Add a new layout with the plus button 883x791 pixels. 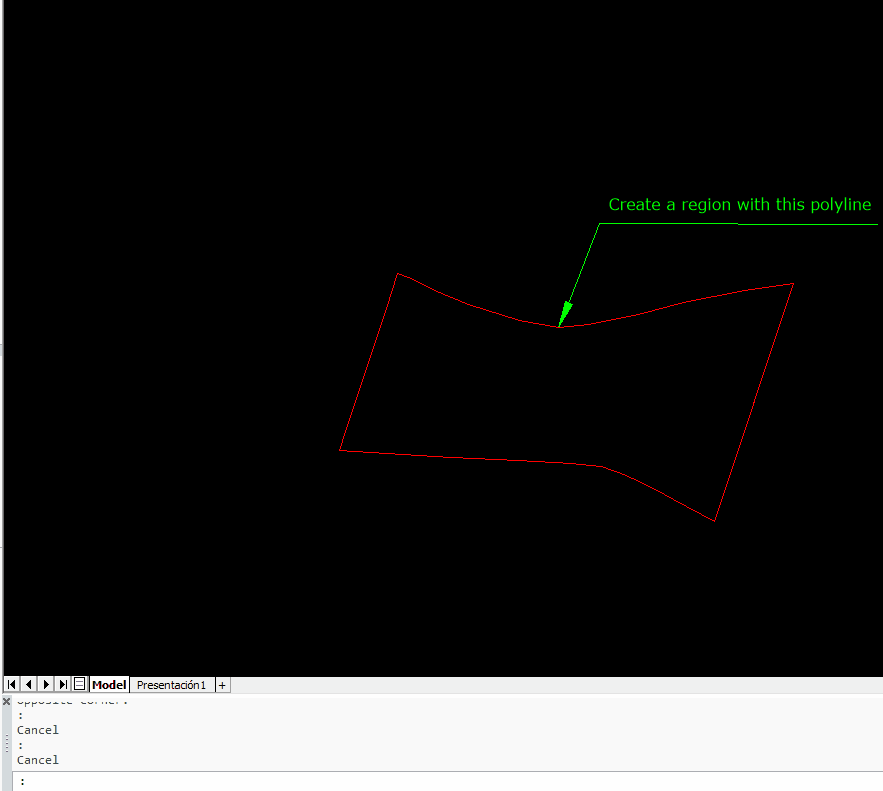pos(222,685)
